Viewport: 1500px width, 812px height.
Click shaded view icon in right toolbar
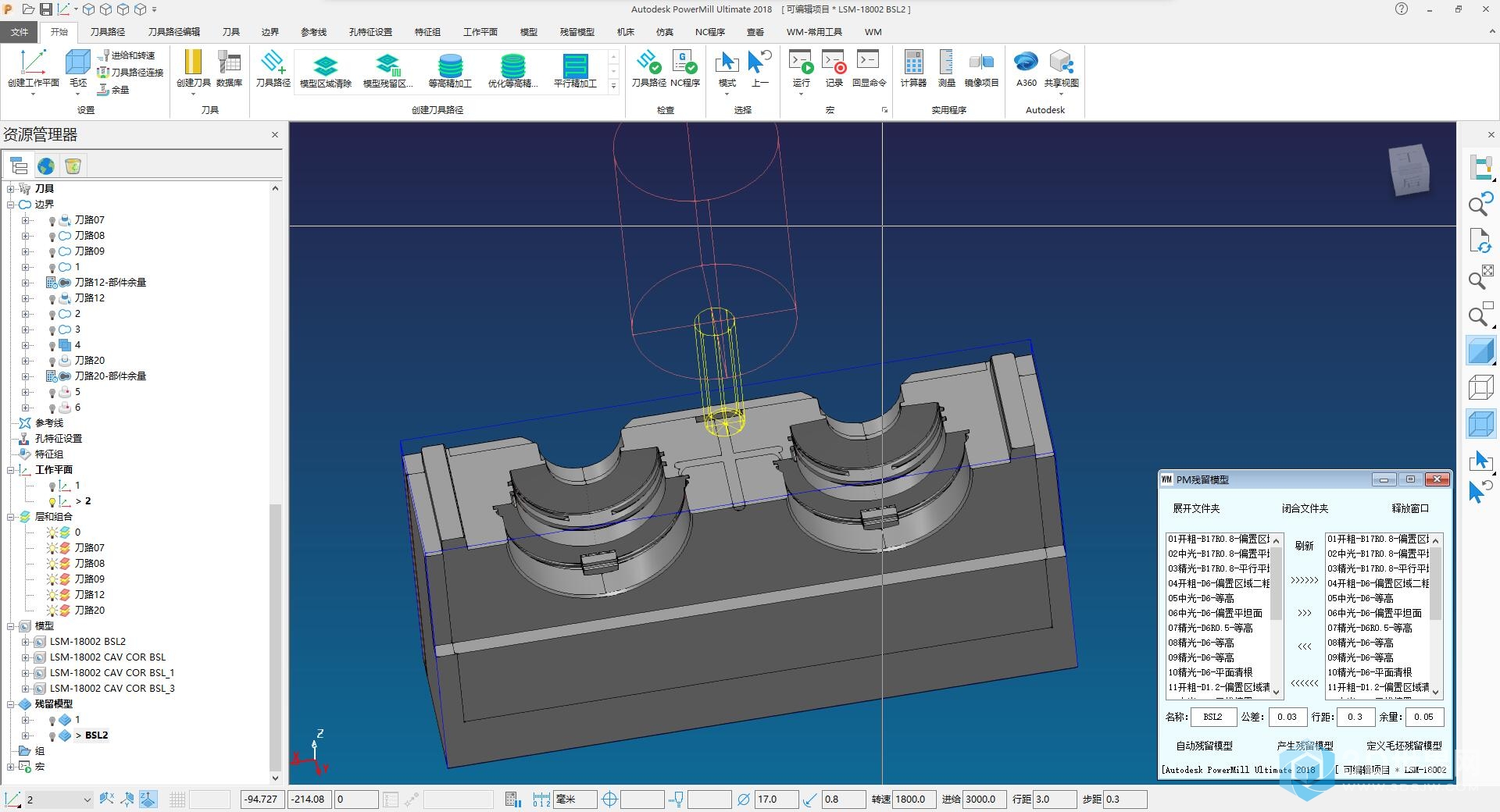pos(1480,351)
